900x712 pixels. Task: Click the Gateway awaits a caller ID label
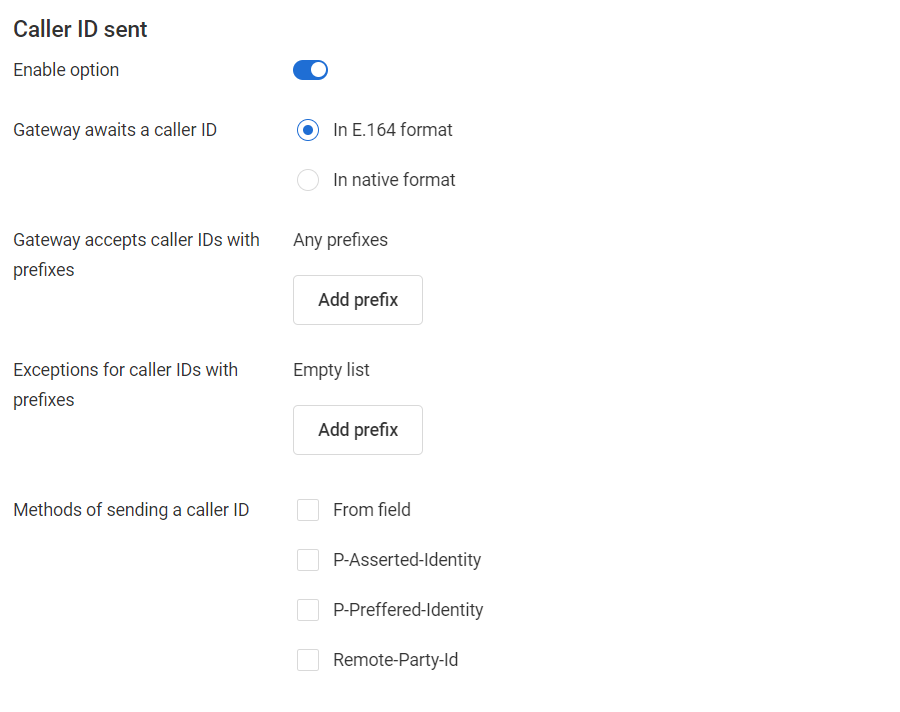[115, 130]
